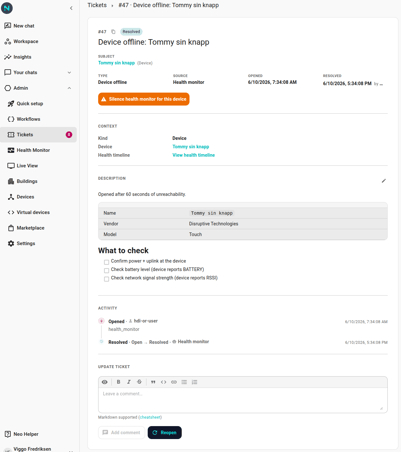Check network signal strength checkbox
Viewport: 401px width, 452px height.
pyautogui.click(x=106, y=279)
